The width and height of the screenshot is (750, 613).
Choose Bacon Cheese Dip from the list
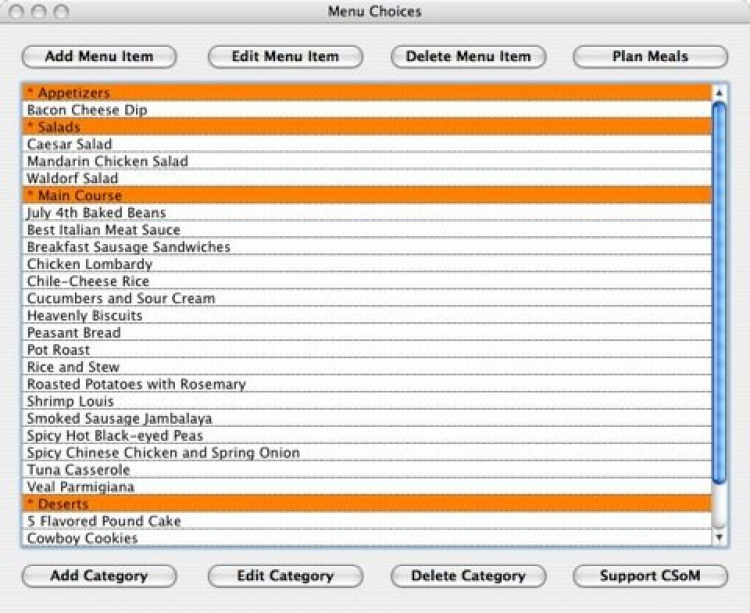(87, 110)
